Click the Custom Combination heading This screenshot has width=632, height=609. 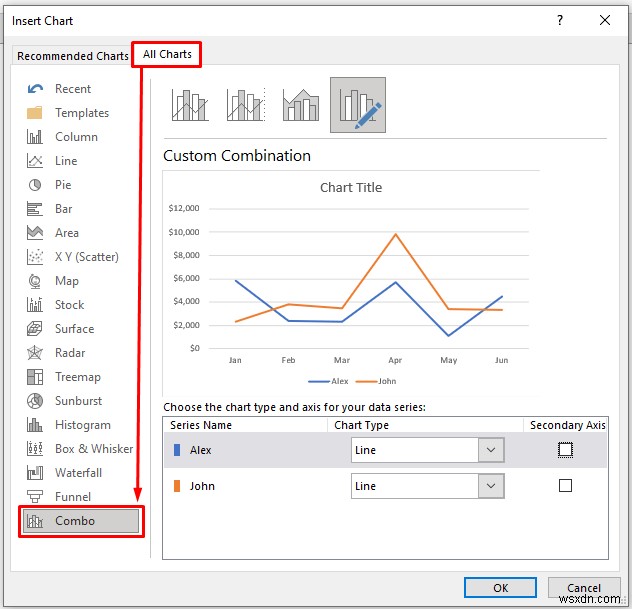237,156
